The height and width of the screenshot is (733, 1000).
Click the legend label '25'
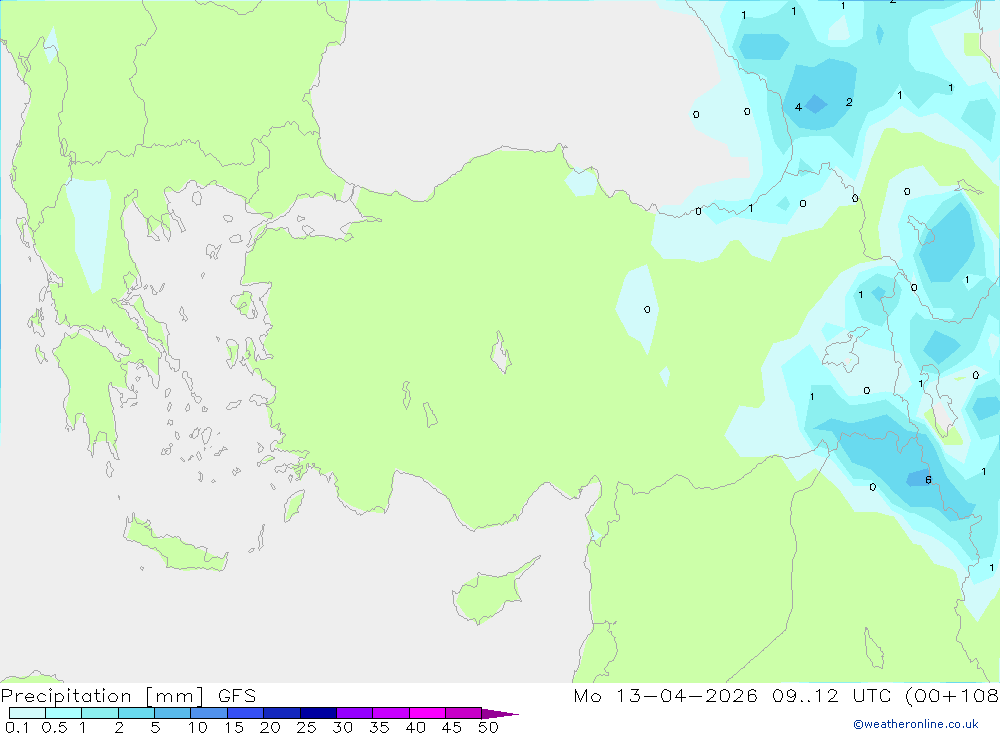click(306, 727)
